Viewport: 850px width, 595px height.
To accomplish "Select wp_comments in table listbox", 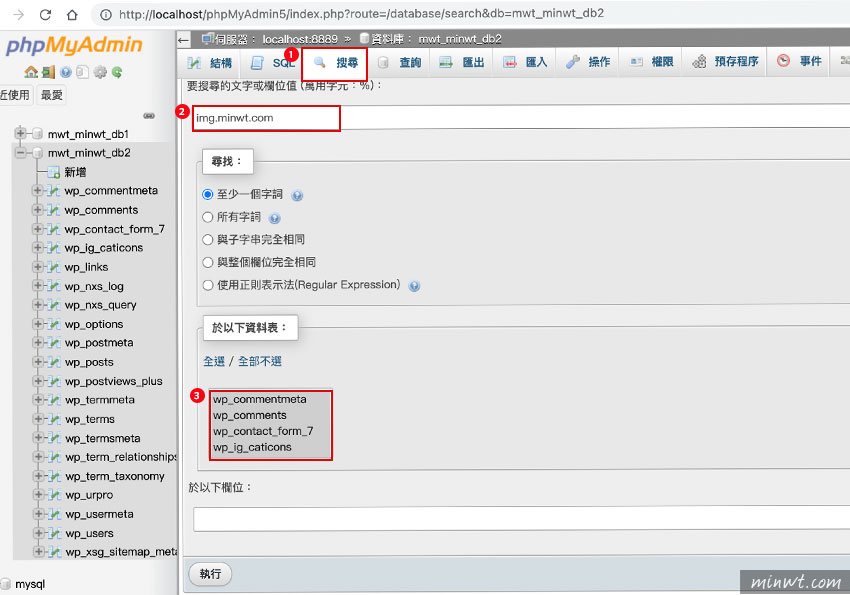I will (x=271, y=416).
